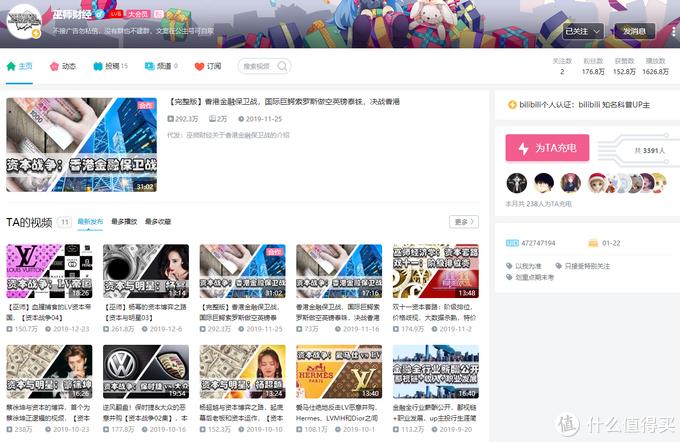Click the birthday cake icon next to 01-22
Screen dimensions: 680x442
coord(593,243)
